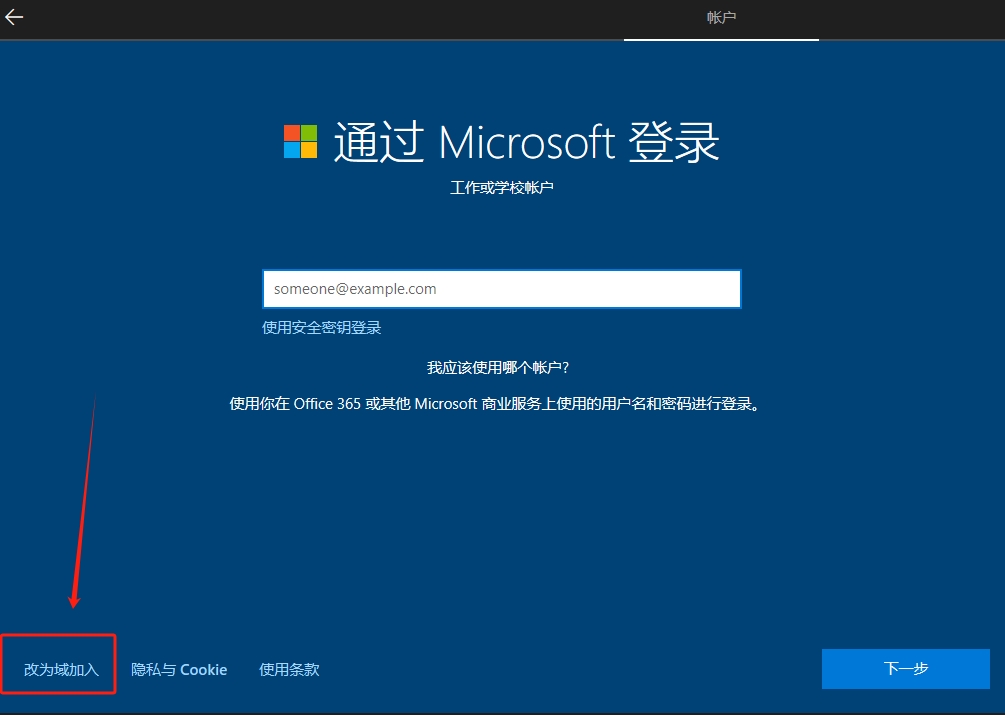Choose 改为域加入 option
The height and width of the screenshot is (715, 1005).
click(x=61, y=670)
